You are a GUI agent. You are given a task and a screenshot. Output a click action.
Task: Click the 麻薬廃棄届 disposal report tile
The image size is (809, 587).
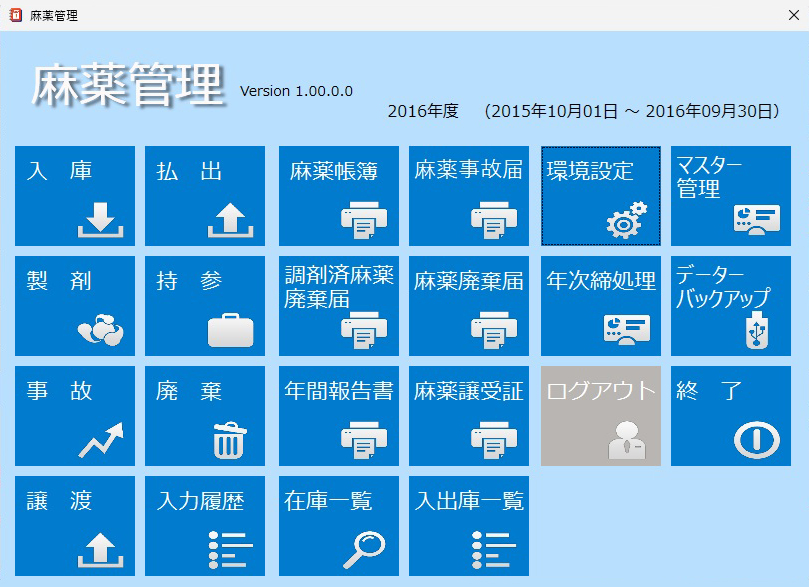click(x=469, y=306)
